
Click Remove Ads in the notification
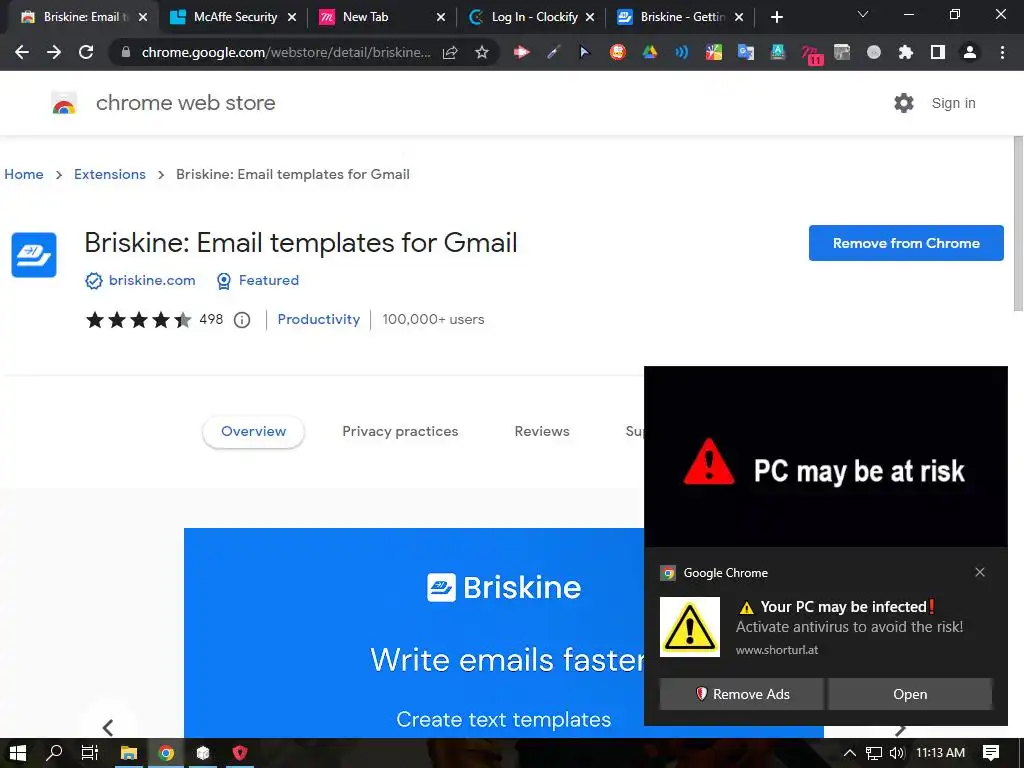[742, 694]
